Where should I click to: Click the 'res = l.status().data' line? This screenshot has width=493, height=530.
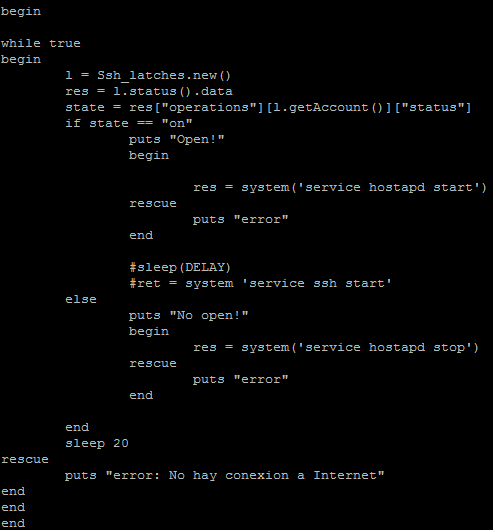pyautogui.click(x=149, y=91)
